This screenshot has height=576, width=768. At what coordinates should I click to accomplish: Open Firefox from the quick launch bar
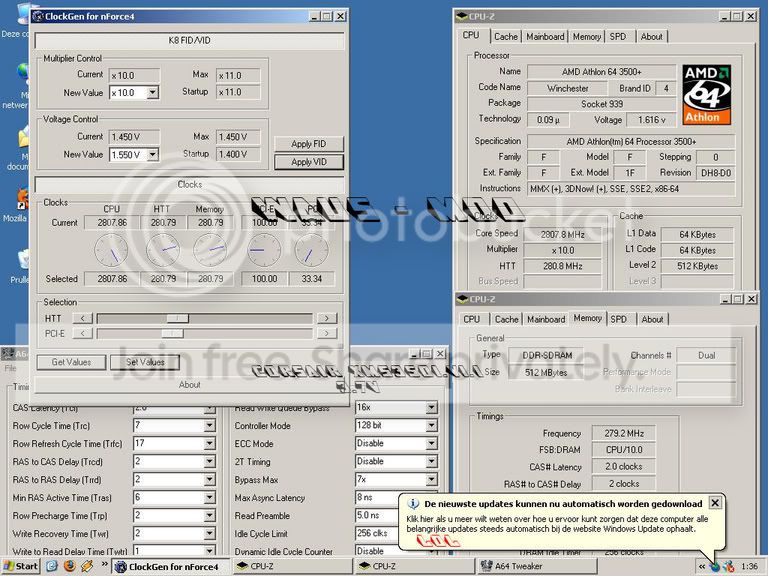(x=70, y=566)
